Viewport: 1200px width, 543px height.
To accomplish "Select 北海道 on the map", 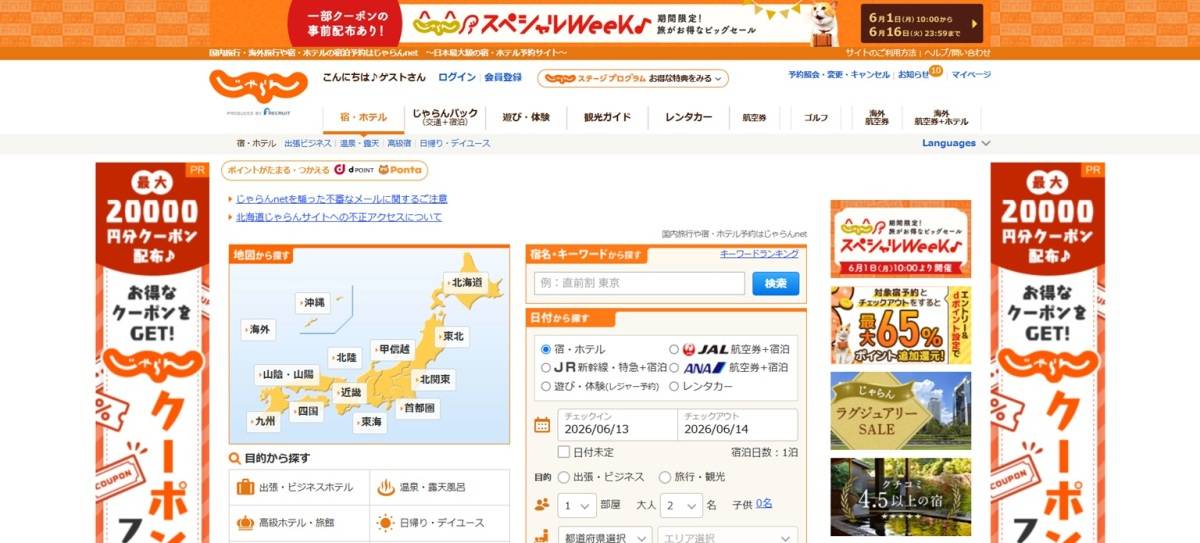I will [x=465, y=283].
